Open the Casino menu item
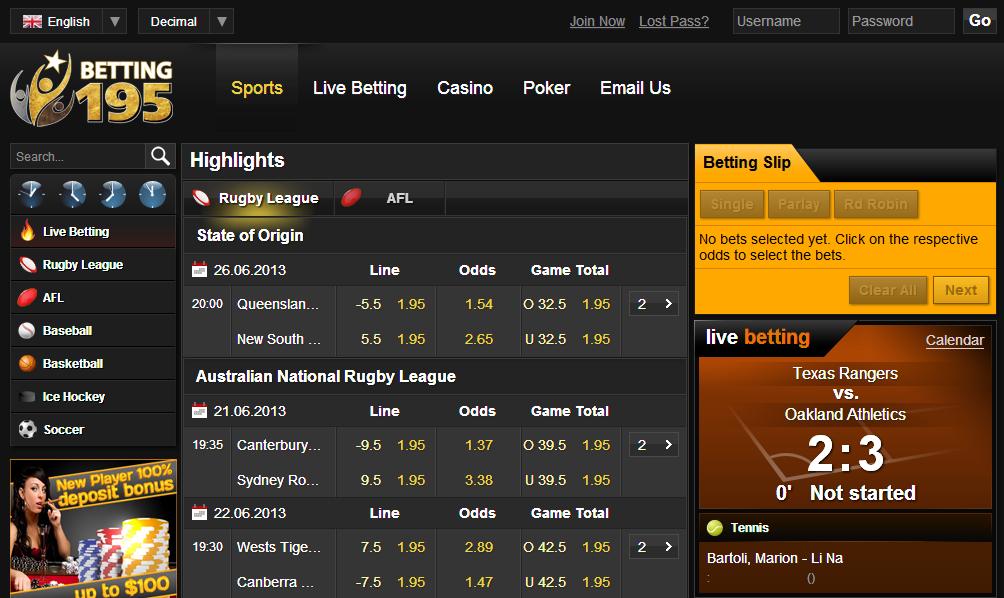 tap(465, 88)
